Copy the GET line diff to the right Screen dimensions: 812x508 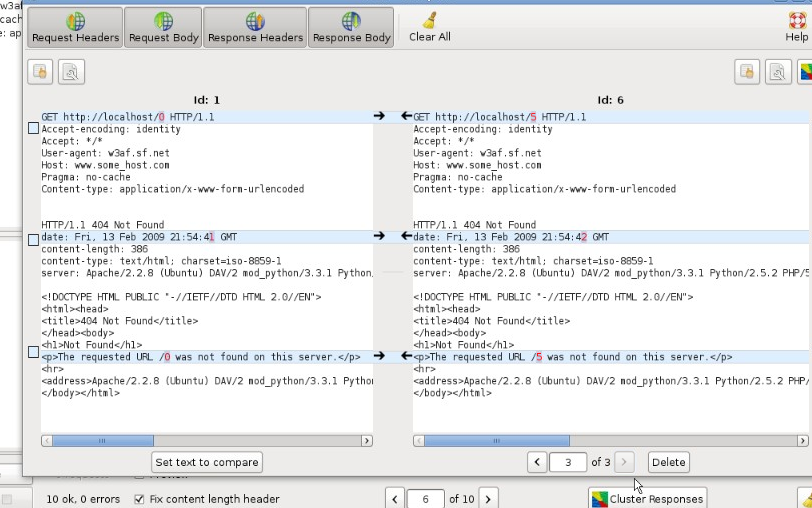[379, 116]
